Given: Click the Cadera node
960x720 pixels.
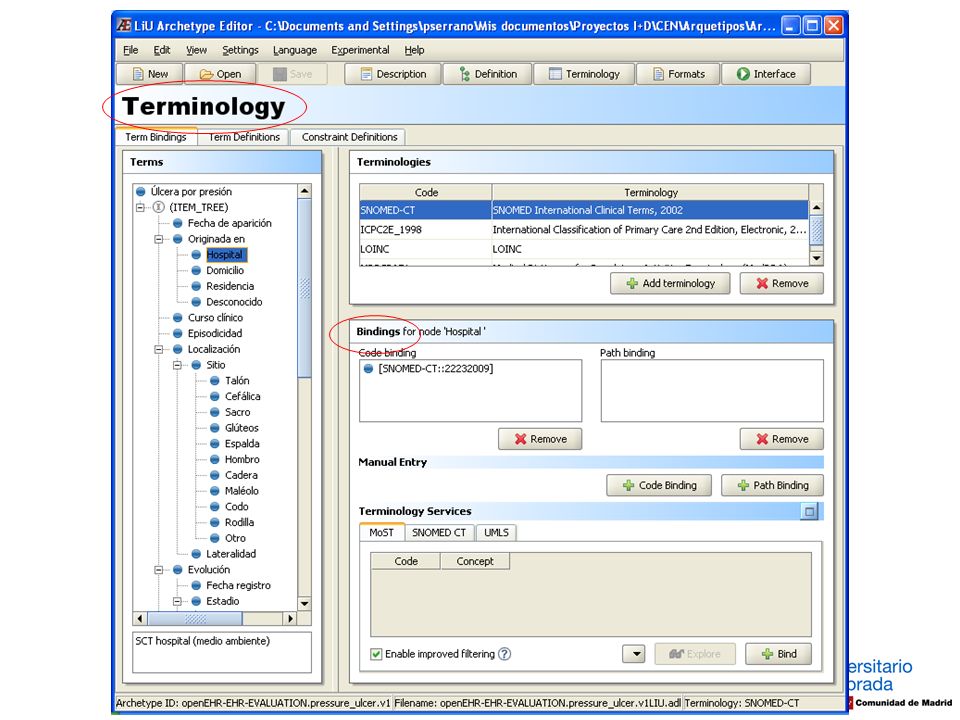Looking at the screenshot, I should [x=241, y=475].
